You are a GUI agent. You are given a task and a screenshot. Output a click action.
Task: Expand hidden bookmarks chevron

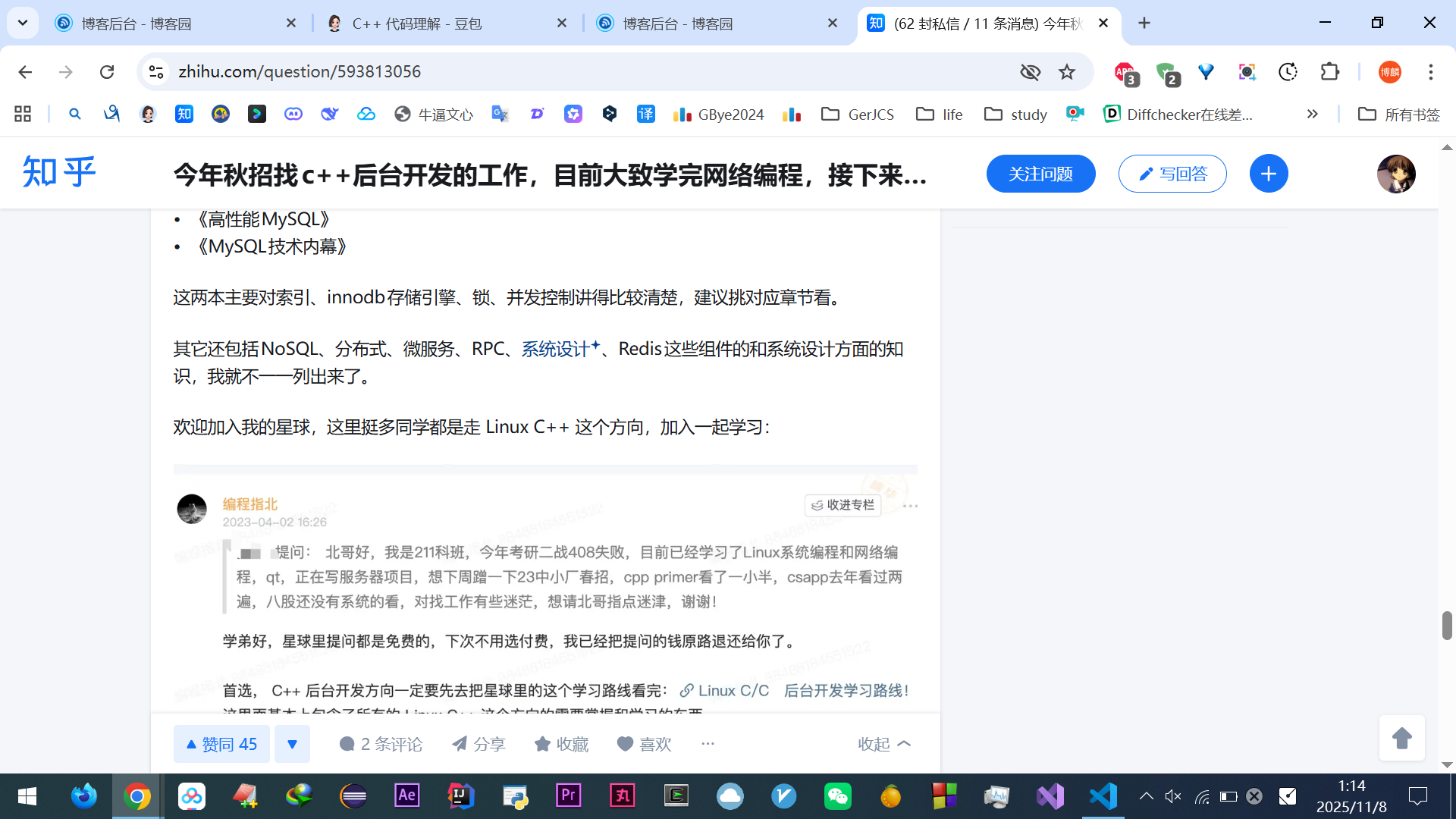(x=1312, y=114)
